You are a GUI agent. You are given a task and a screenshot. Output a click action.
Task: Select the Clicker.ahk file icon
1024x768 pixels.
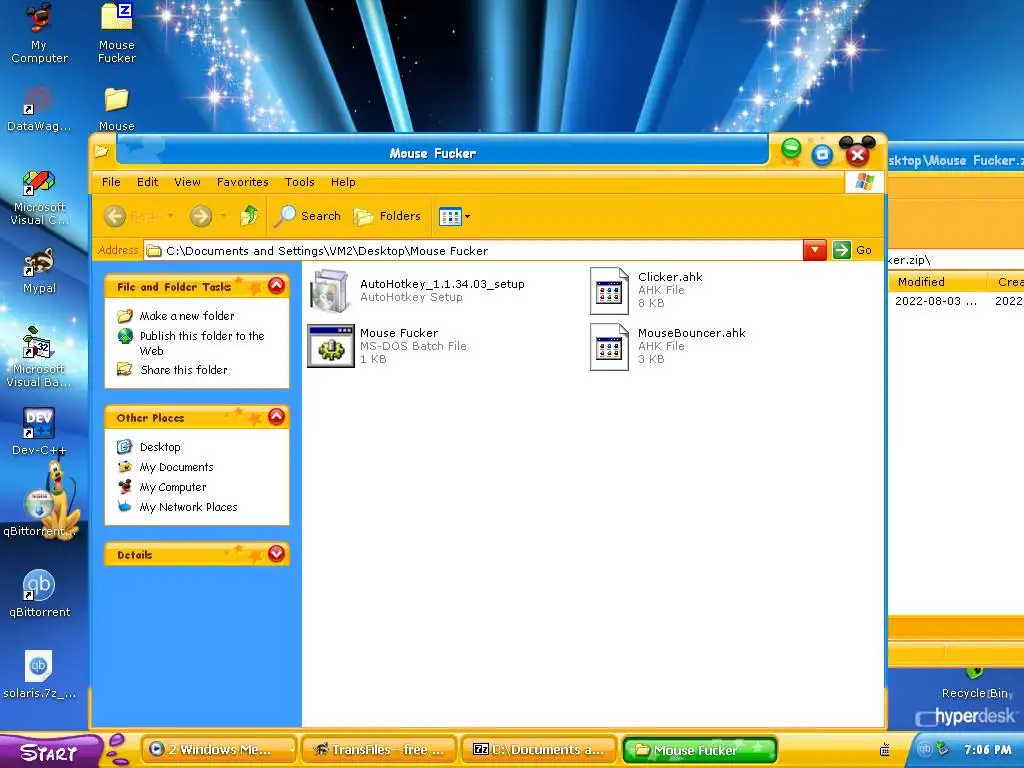pos(609,291)
